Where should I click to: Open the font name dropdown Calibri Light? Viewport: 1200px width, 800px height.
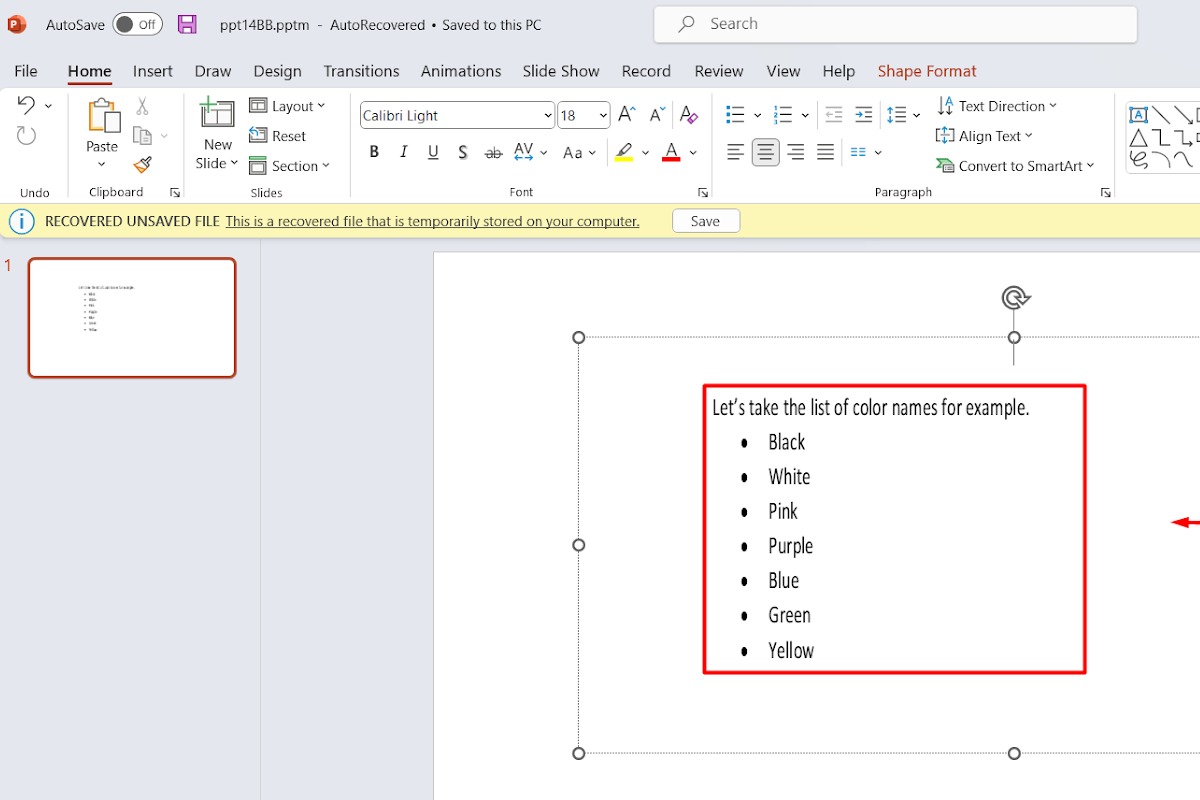[548, 116]
